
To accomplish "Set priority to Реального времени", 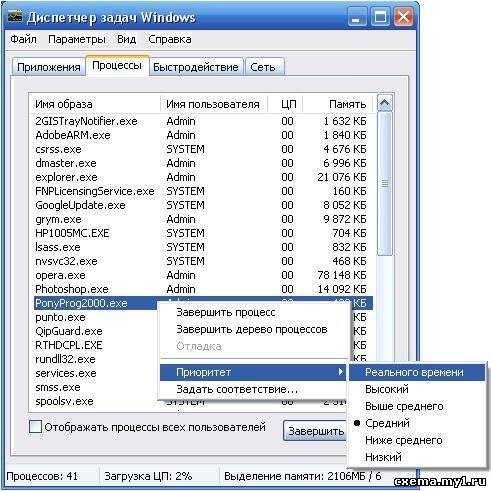I will (x=417, y=372).
